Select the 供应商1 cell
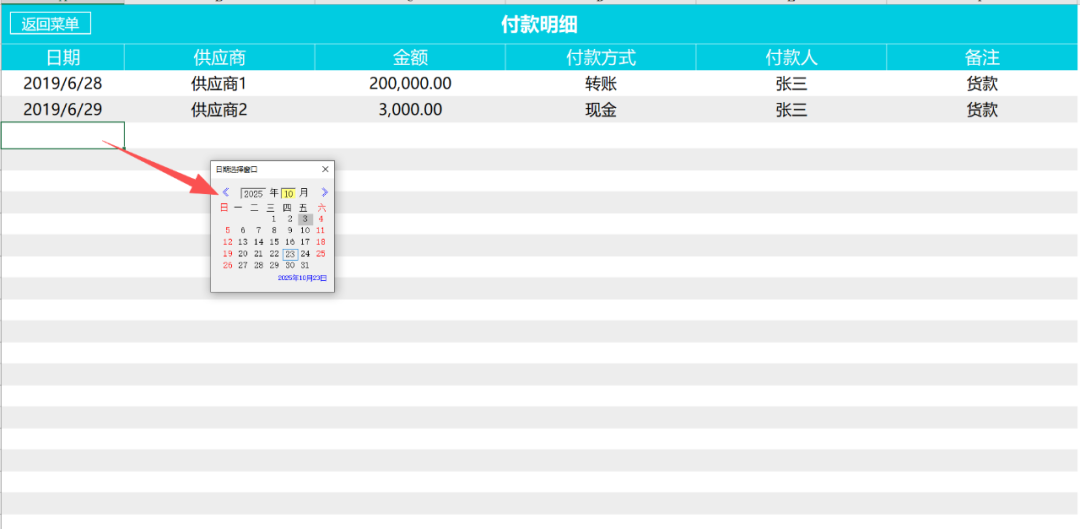The height and width of the screenshot is (529, 1080). [219, 84]
